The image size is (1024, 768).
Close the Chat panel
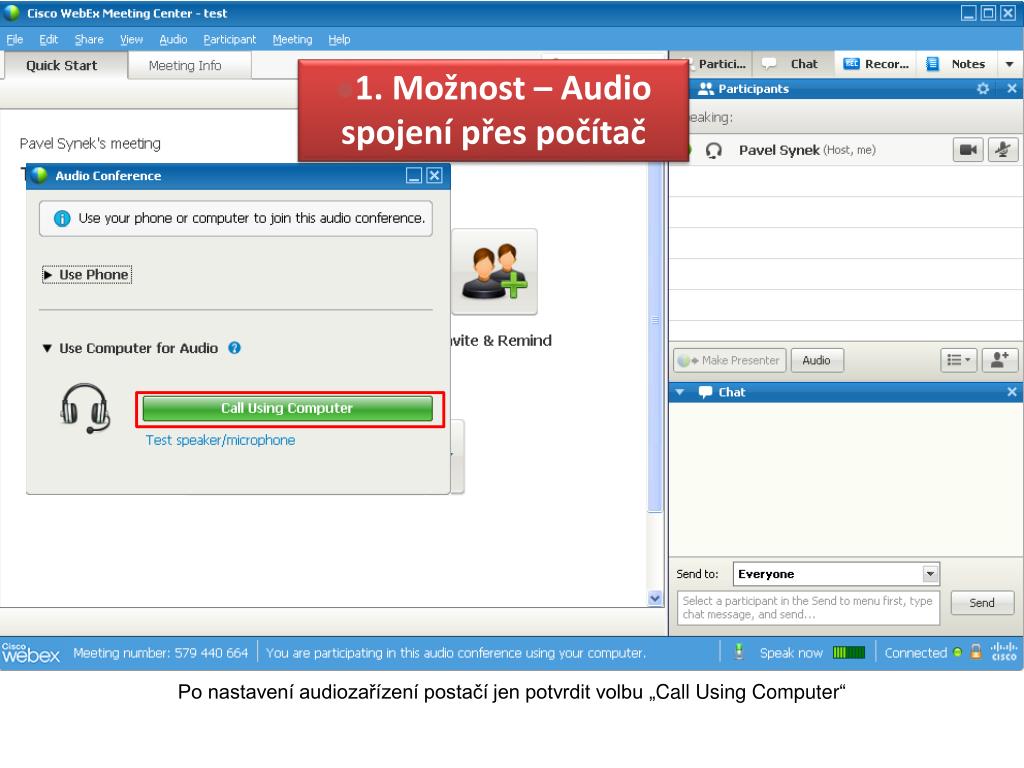(x=1012, y=392)
